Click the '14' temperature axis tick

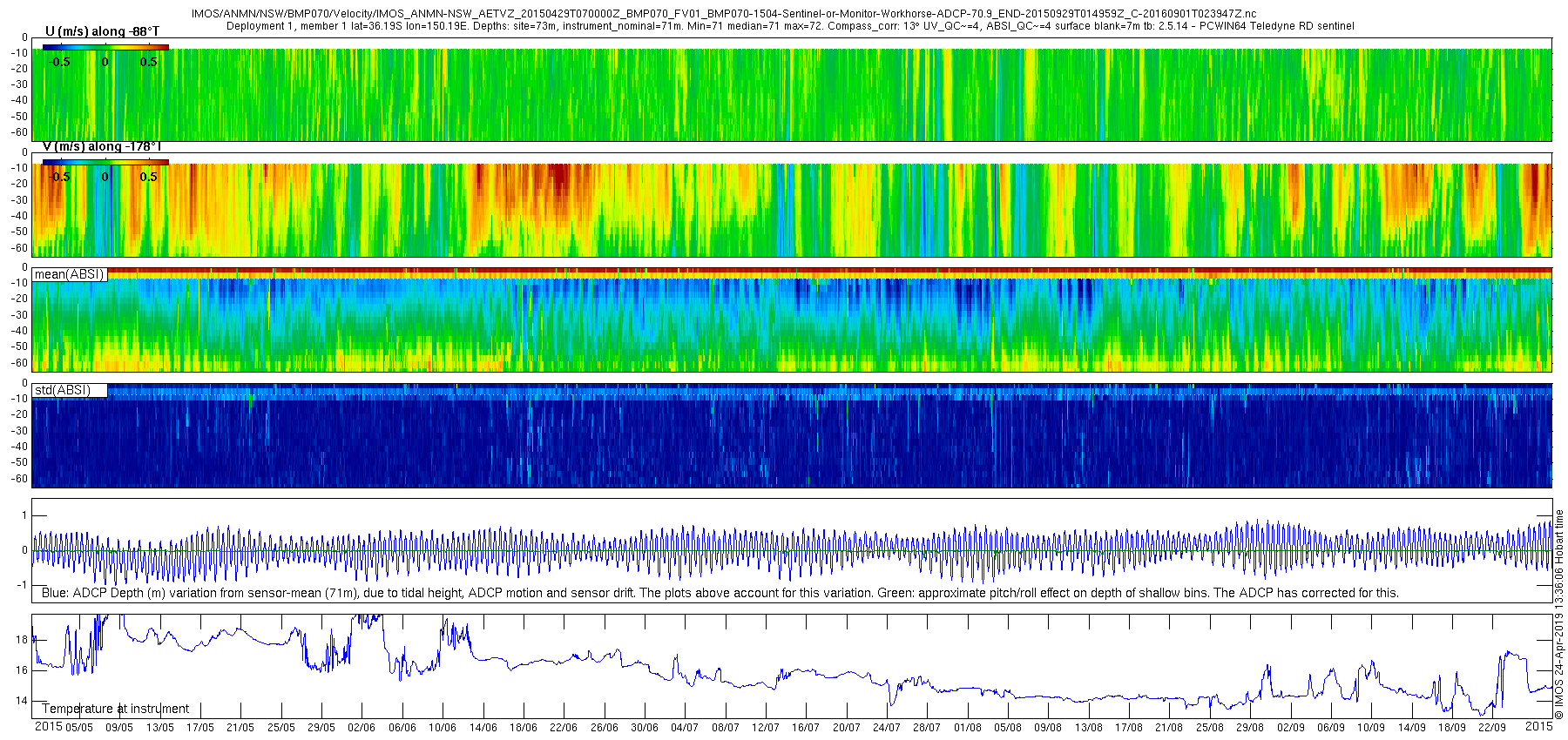pos(22,701)
